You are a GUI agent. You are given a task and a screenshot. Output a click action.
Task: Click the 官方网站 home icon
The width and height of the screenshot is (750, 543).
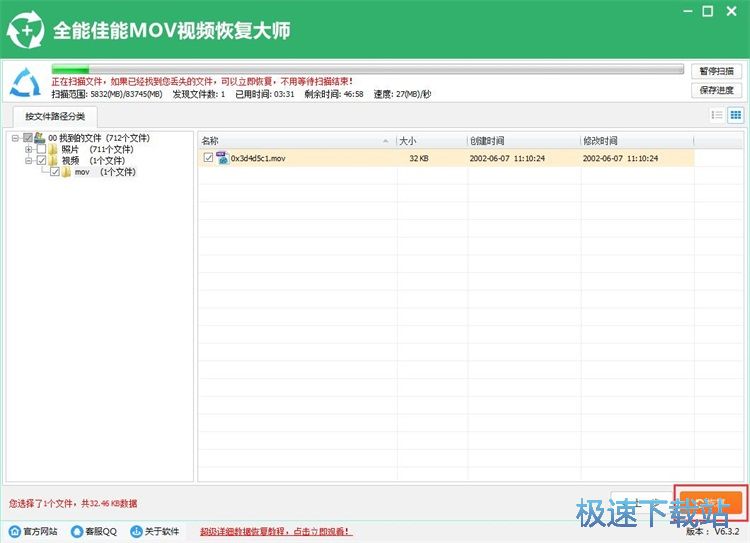coord(15,531)
